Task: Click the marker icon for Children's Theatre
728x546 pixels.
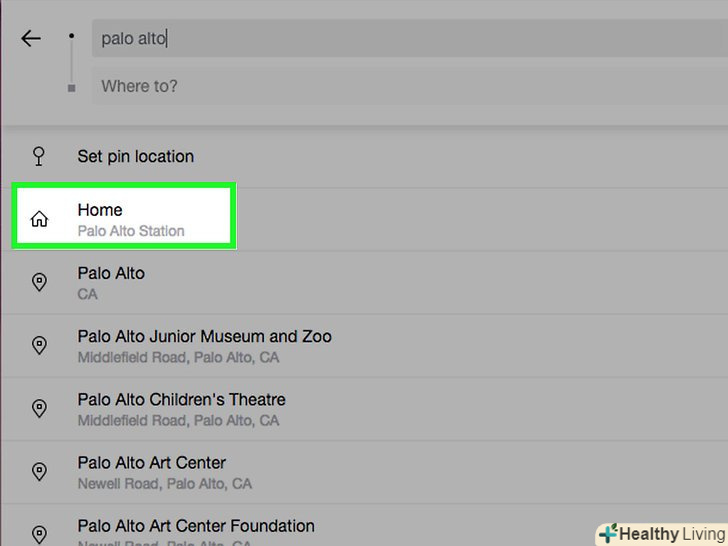Action: click(x=39, y=408)
